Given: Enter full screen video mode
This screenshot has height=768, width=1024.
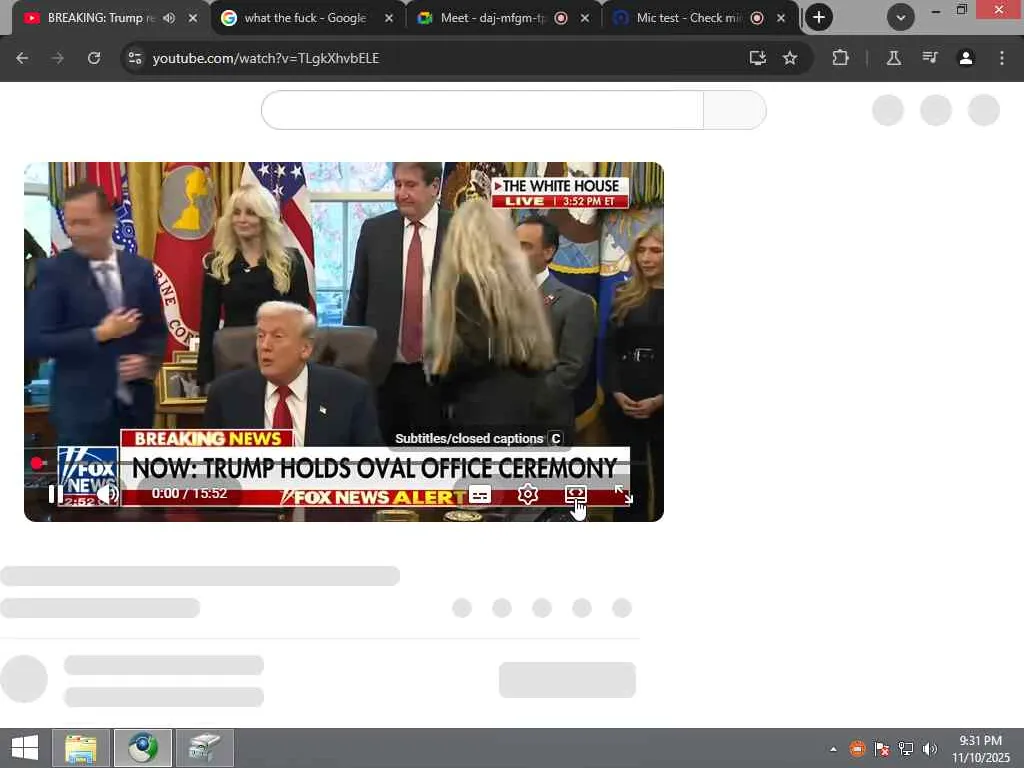Looking at the screenshot, I should [x=624, y=494].
